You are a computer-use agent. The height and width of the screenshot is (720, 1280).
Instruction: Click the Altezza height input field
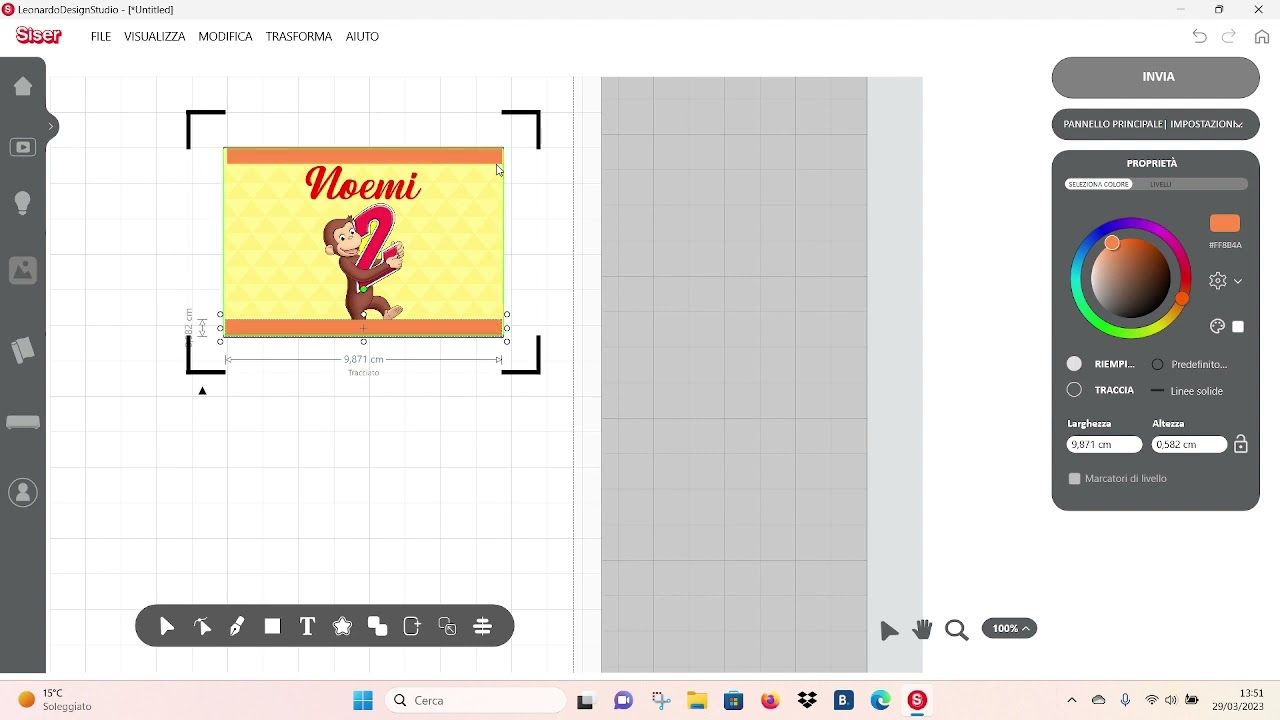(x=1190, y=445)
